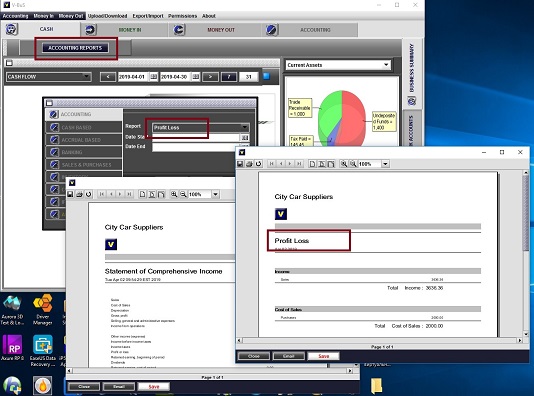Click the vertical scrollbar in Profit Loss viewer
This screenshot has height=396, width=534.
point(526,254)
